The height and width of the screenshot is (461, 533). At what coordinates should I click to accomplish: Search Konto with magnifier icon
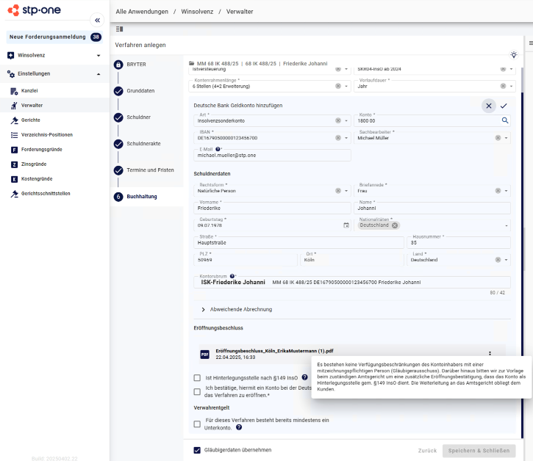(x=505, y=120)
